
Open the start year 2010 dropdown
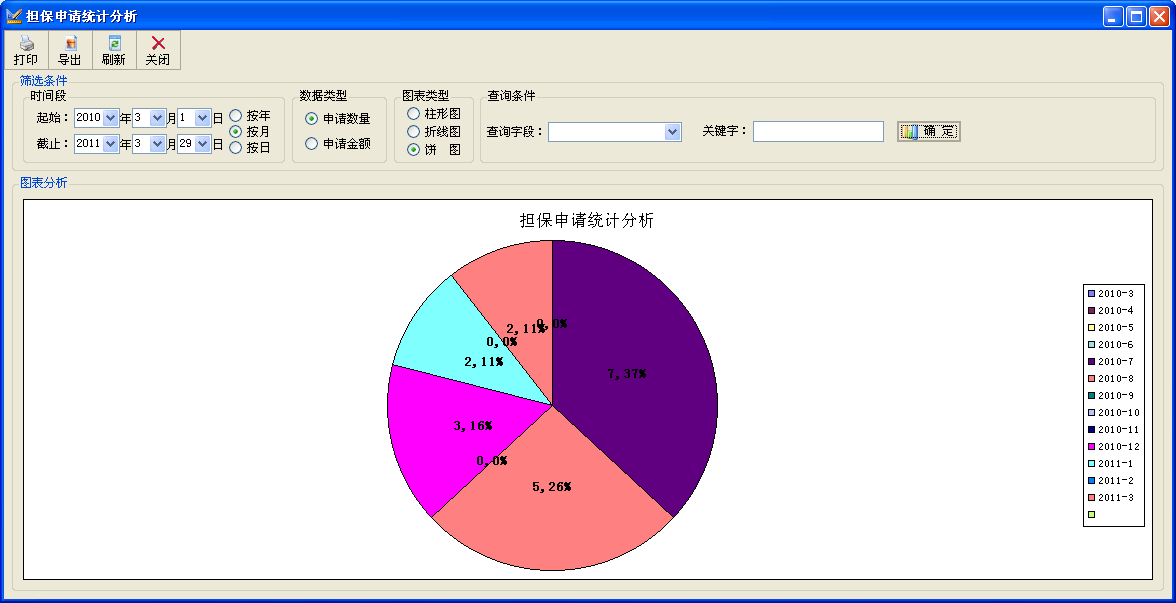pos(110,118)
